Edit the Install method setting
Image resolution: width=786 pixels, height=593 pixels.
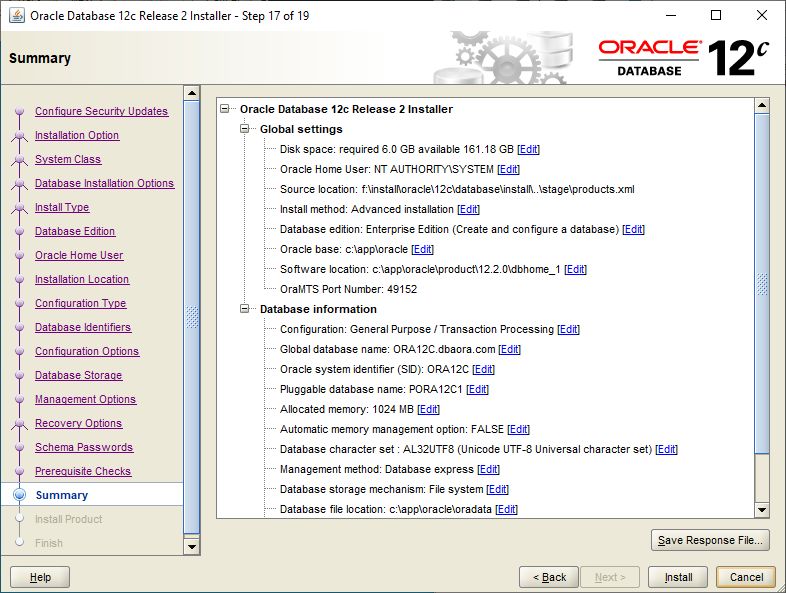click(x=468, y=210)
